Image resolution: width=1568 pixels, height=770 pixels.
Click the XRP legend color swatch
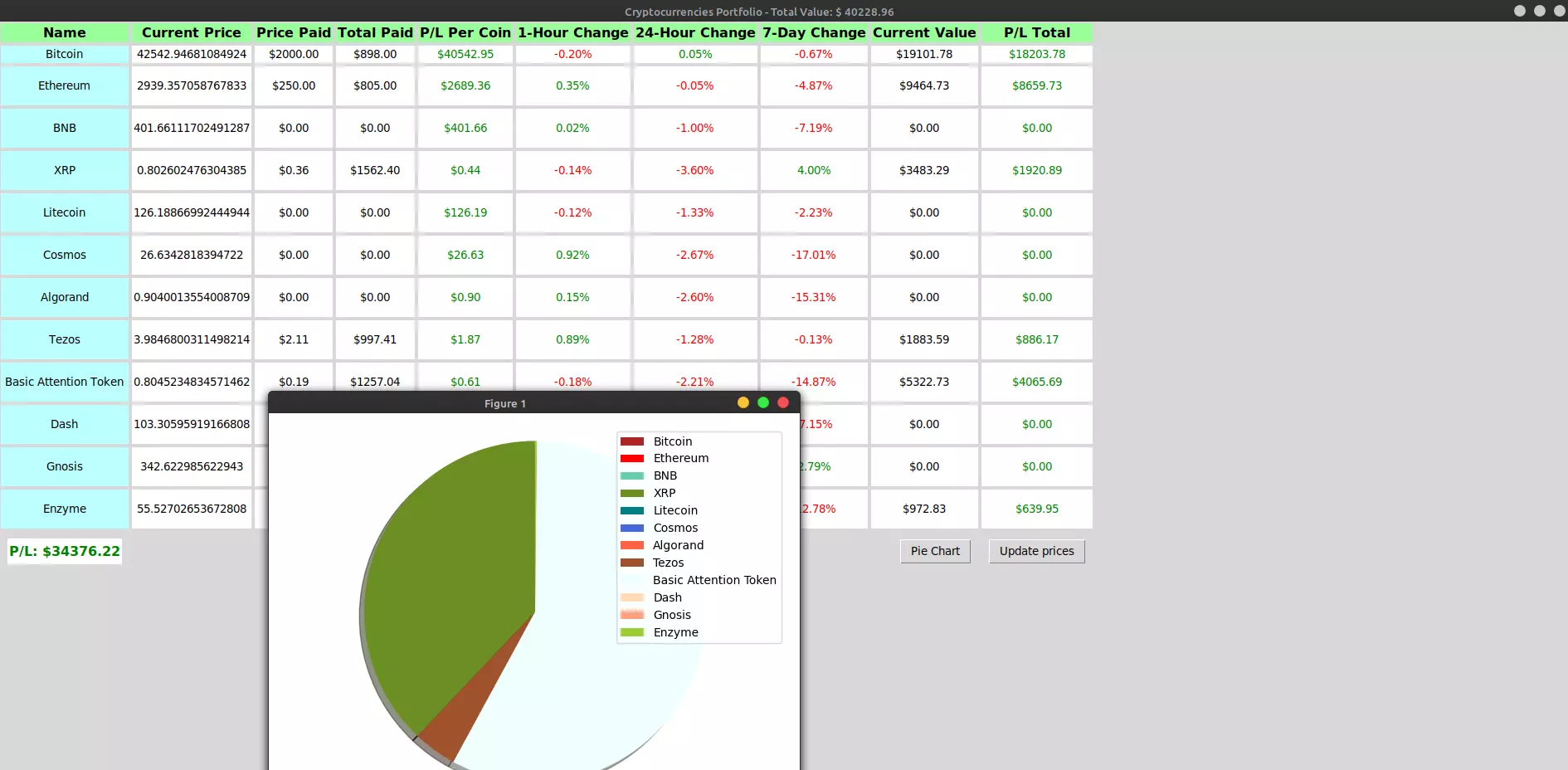pos(632,493)
